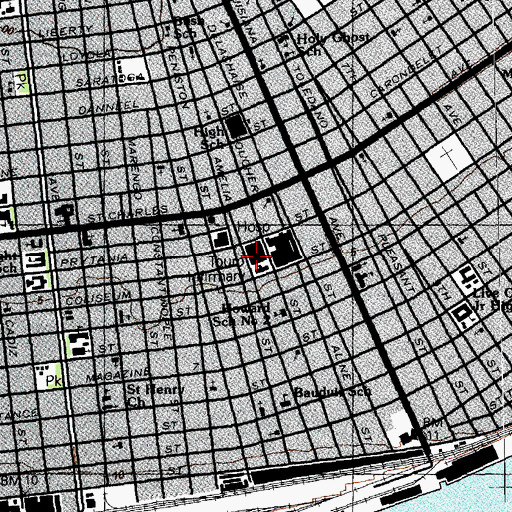Click the "Pk" park label near MAGAZINE
This screenshot has height=512, width=512.
[53, 380]
